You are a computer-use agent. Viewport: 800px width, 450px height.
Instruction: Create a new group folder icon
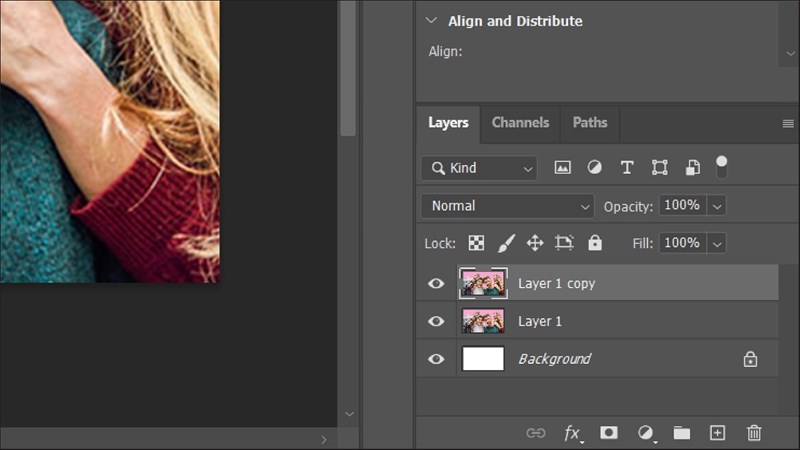(x=682, y=433)
